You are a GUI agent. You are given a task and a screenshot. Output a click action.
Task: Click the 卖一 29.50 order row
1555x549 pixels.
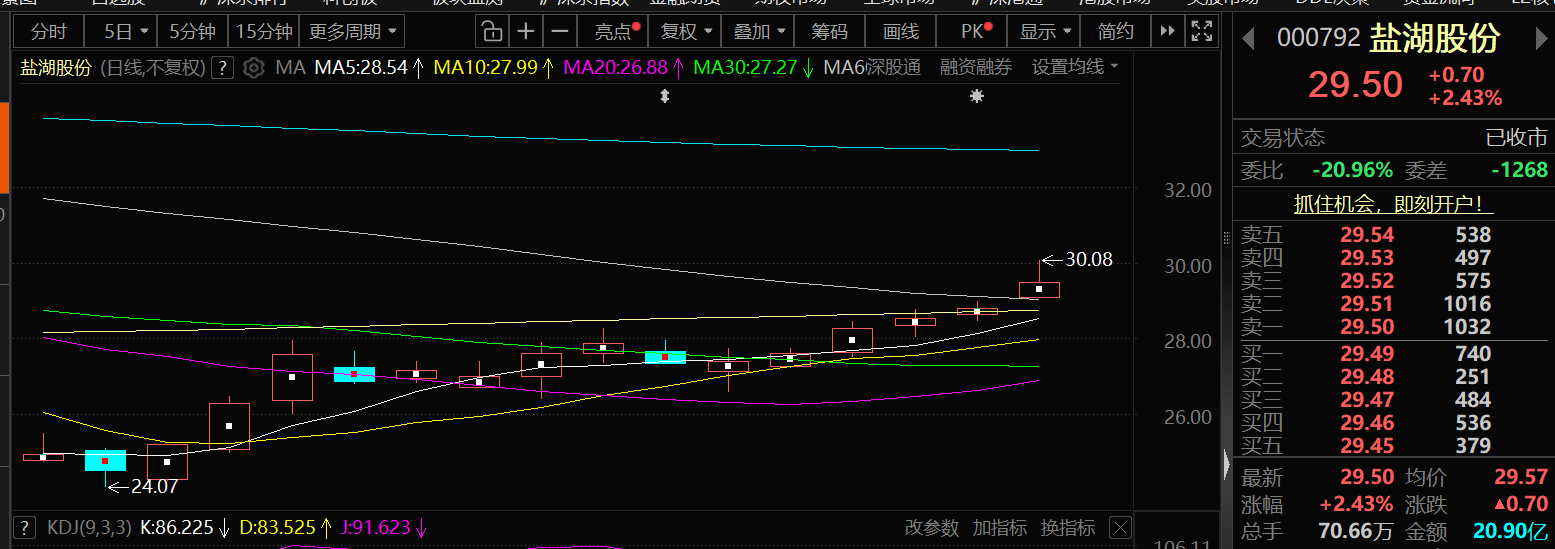point(1393,327)
